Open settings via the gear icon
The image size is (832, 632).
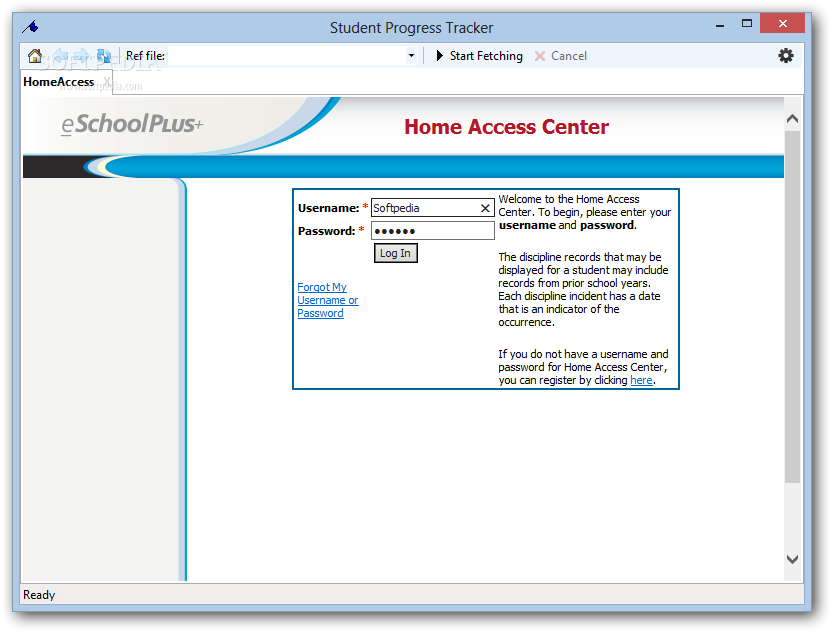tap(786, 56)
